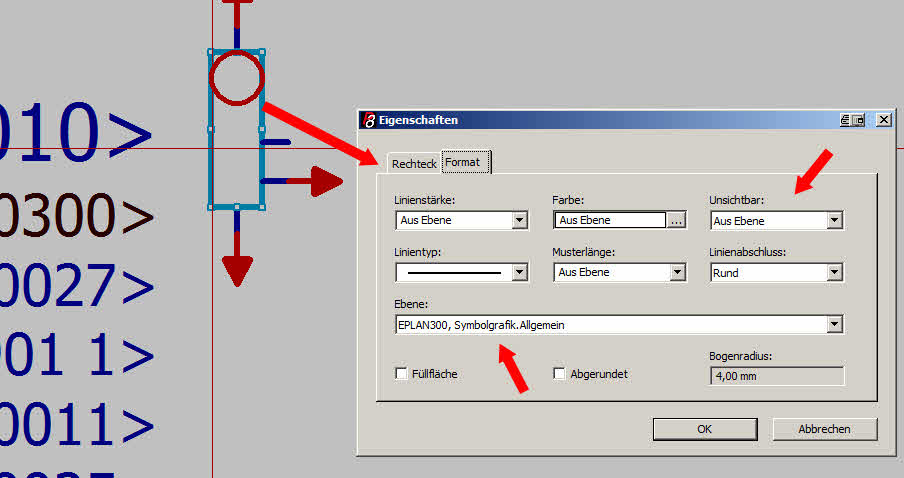Image resolution: width=904 pixels, height=478 pixels.
Task: Click the Eigenschaften title text
Action: tap(418, 120)
